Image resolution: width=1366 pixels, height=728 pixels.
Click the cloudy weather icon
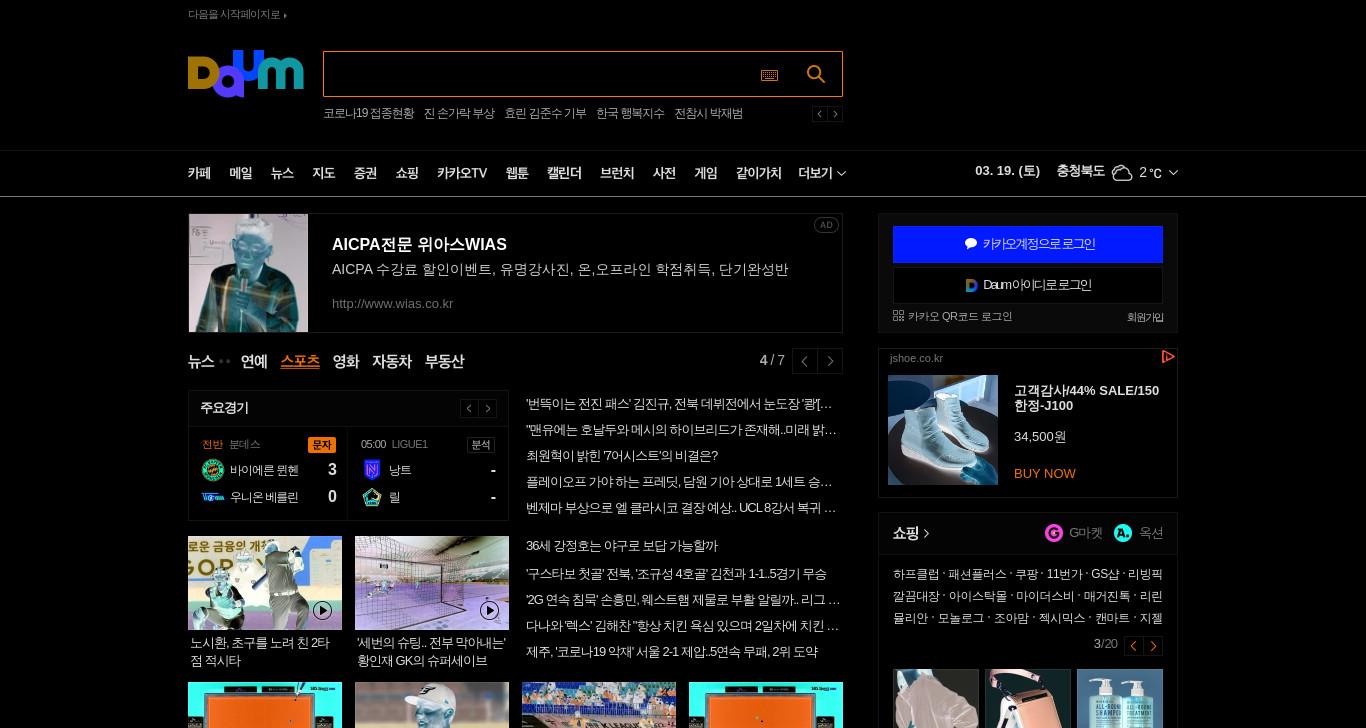click(1122, 173)
